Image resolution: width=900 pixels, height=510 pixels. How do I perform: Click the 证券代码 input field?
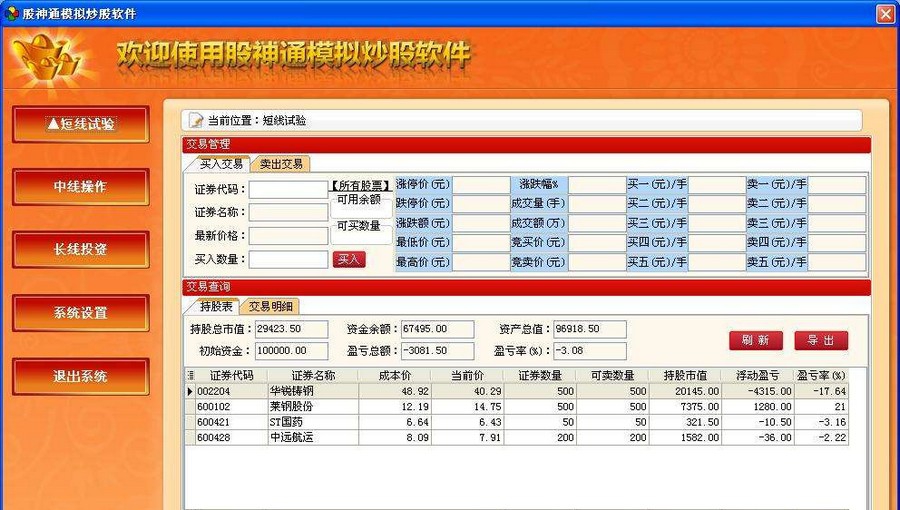tap(288, 189)
